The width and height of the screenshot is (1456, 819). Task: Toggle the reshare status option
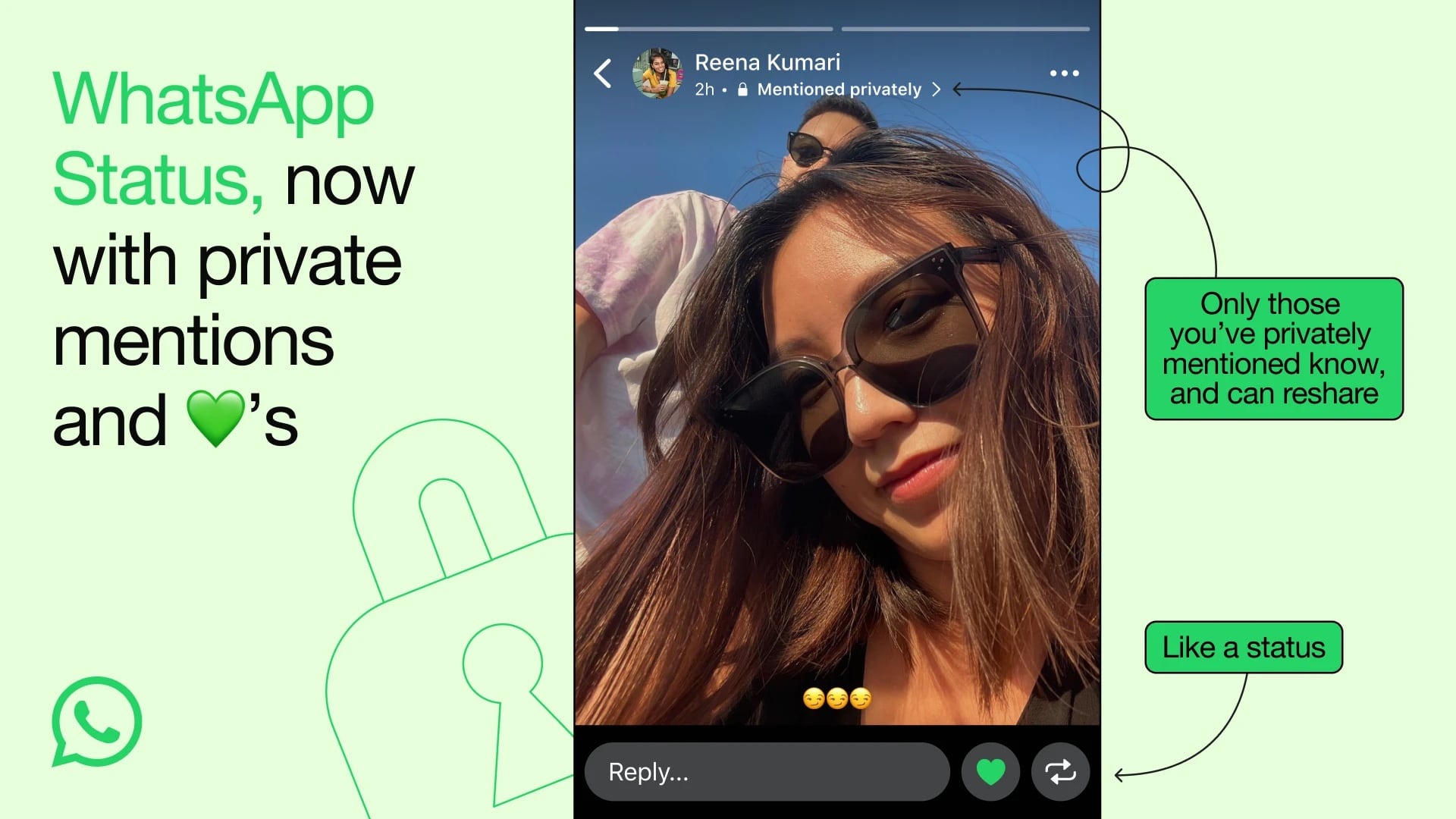(x=1058, y=770)
